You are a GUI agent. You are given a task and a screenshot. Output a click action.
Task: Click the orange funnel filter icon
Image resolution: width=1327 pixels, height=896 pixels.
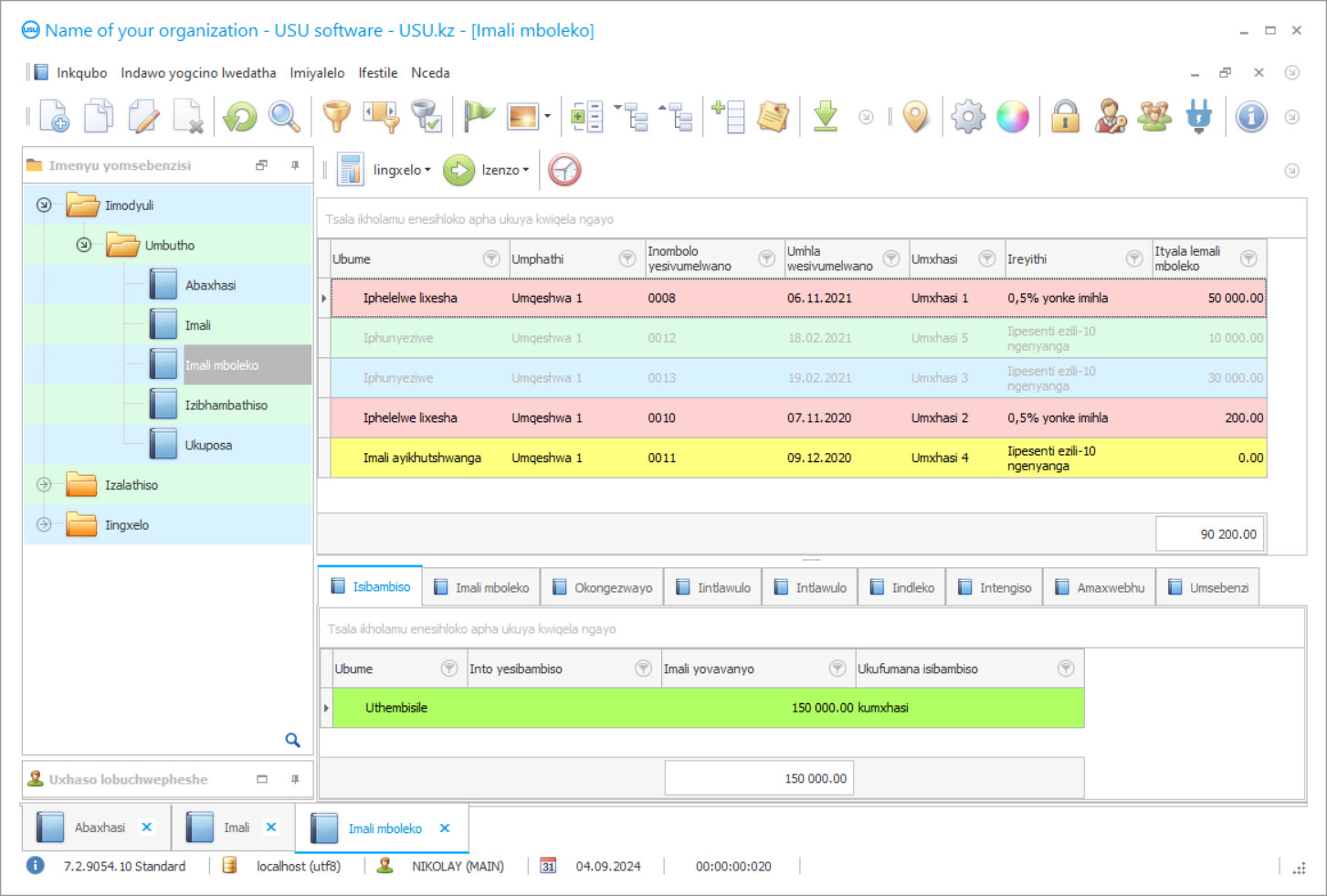[337, 117]
